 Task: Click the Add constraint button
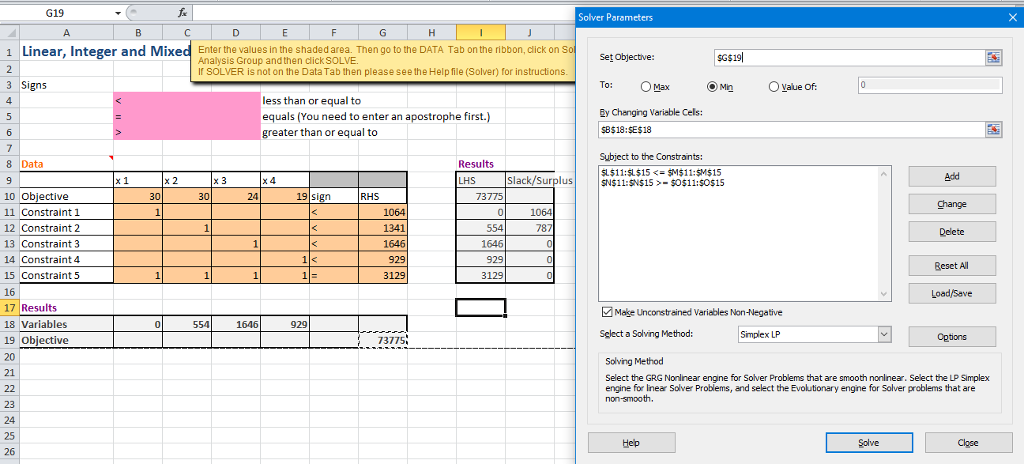[952, 176]
